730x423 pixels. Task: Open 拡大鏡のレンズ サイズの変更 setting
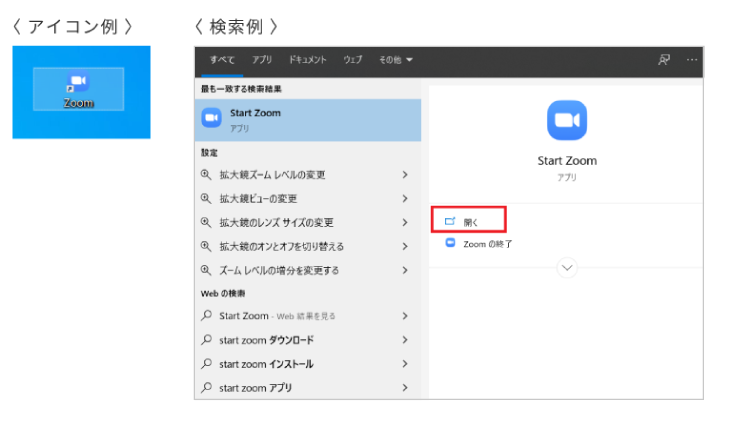[308, 222]
